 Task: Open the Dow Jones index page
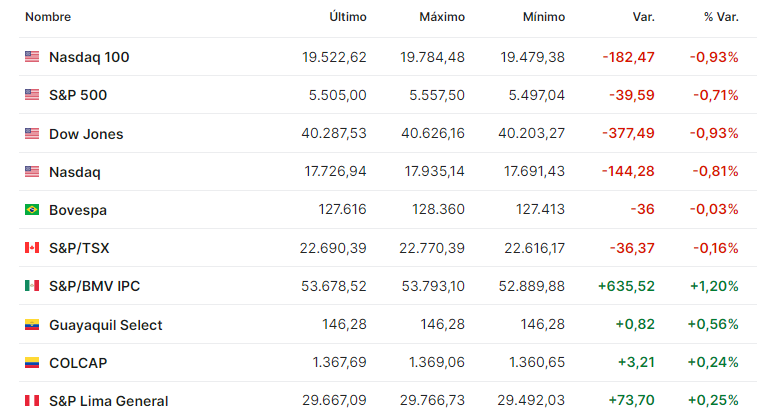(x=86, y=134)
